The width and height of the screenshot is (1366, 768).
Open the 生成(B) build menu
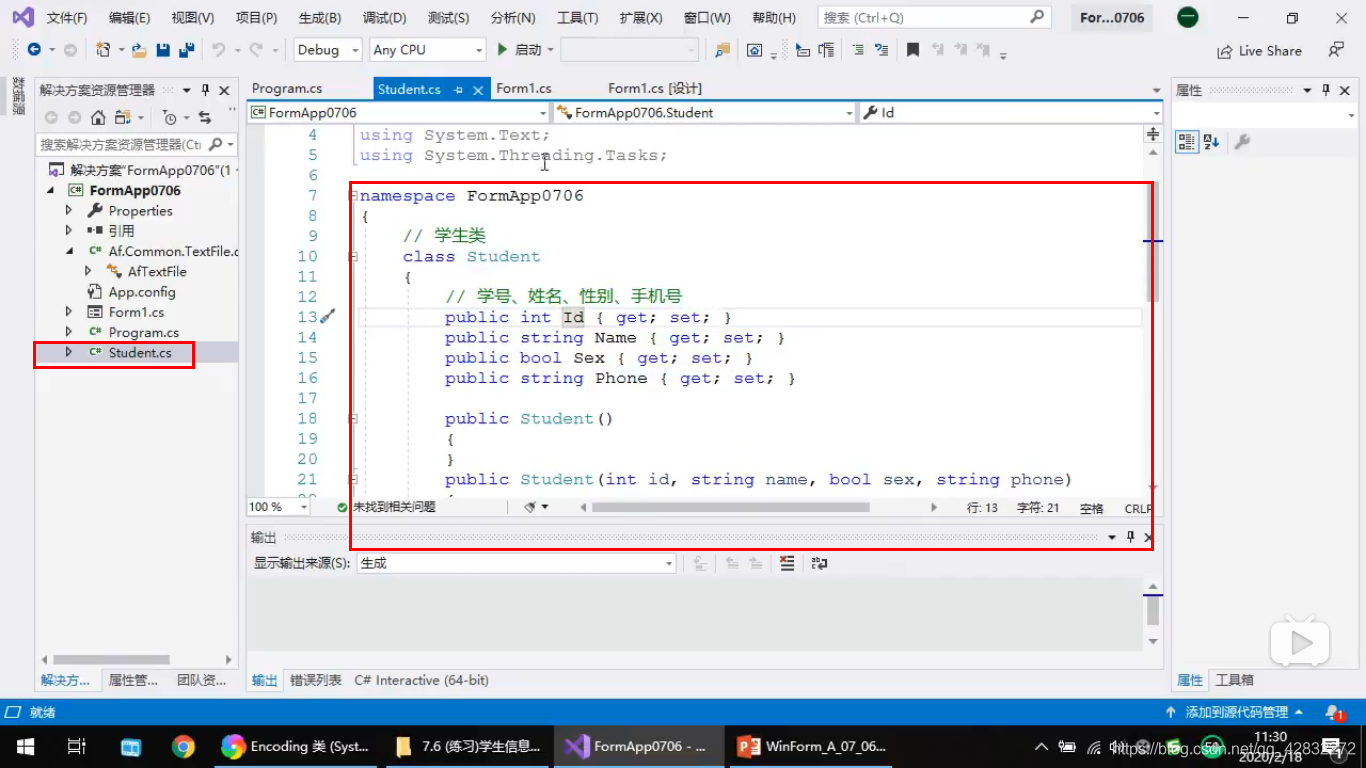319,18
